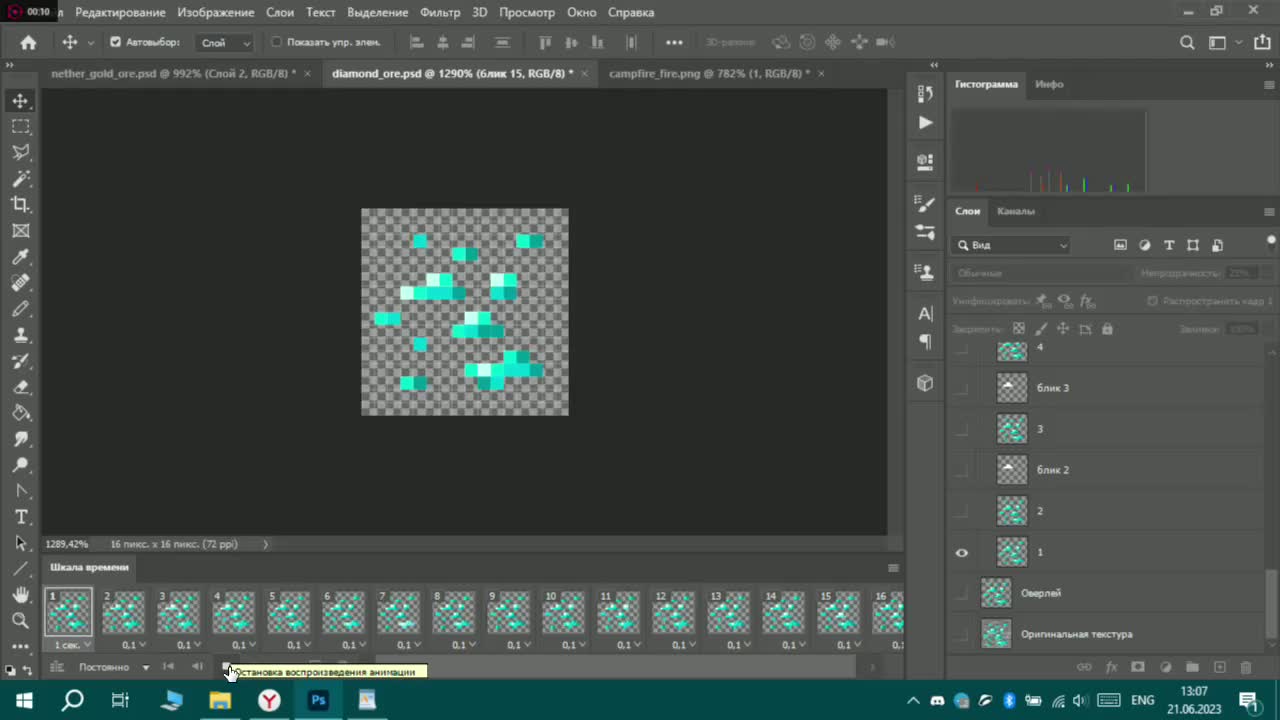The image size is (1280, 720).
Task: Select the Healing Brush tool
Action: 20,283
